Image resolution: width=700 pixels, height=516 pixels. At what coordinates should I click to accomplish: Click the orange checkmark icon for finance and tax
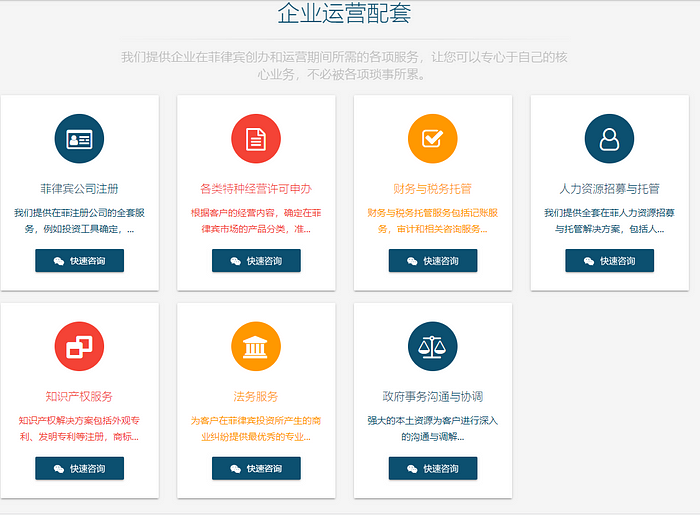click(432, 139)
